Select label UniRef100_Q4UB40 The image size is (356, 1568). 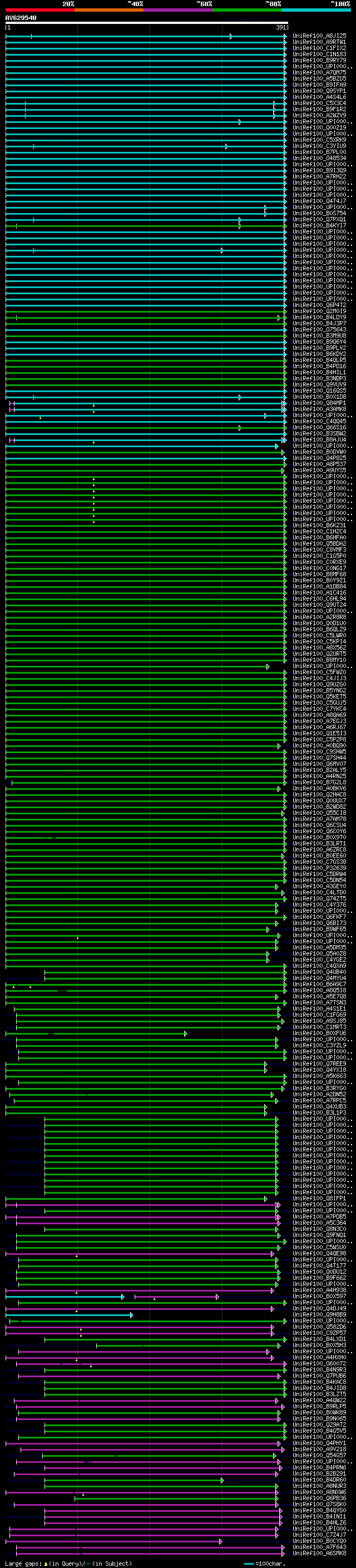coord(319,972)
